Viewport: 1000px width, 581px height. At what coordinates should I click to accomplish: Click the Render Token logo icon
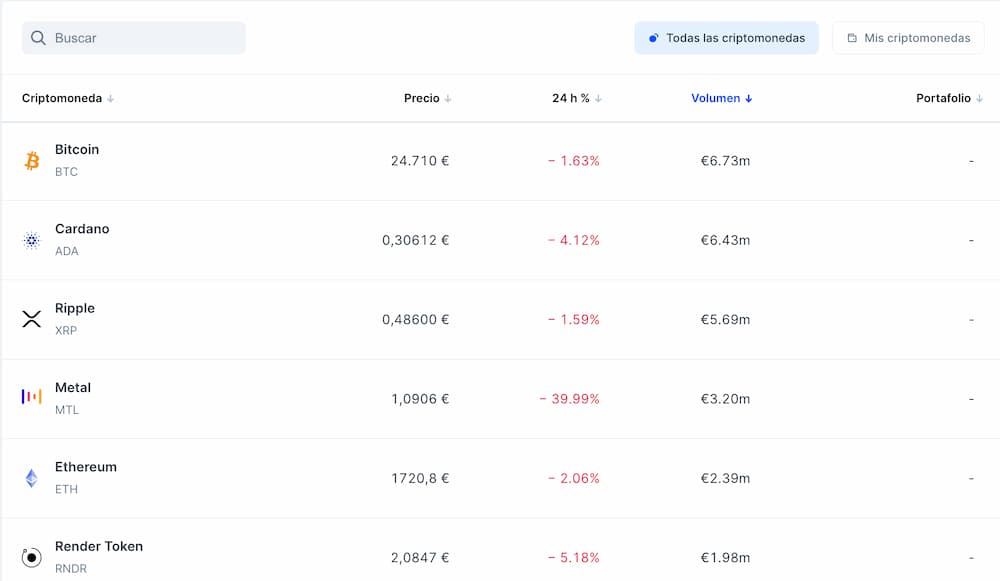[32, 557]
